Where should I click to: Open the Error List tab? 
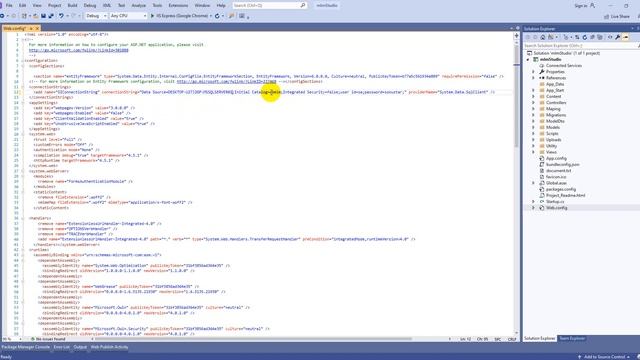[x=62, y=347]
